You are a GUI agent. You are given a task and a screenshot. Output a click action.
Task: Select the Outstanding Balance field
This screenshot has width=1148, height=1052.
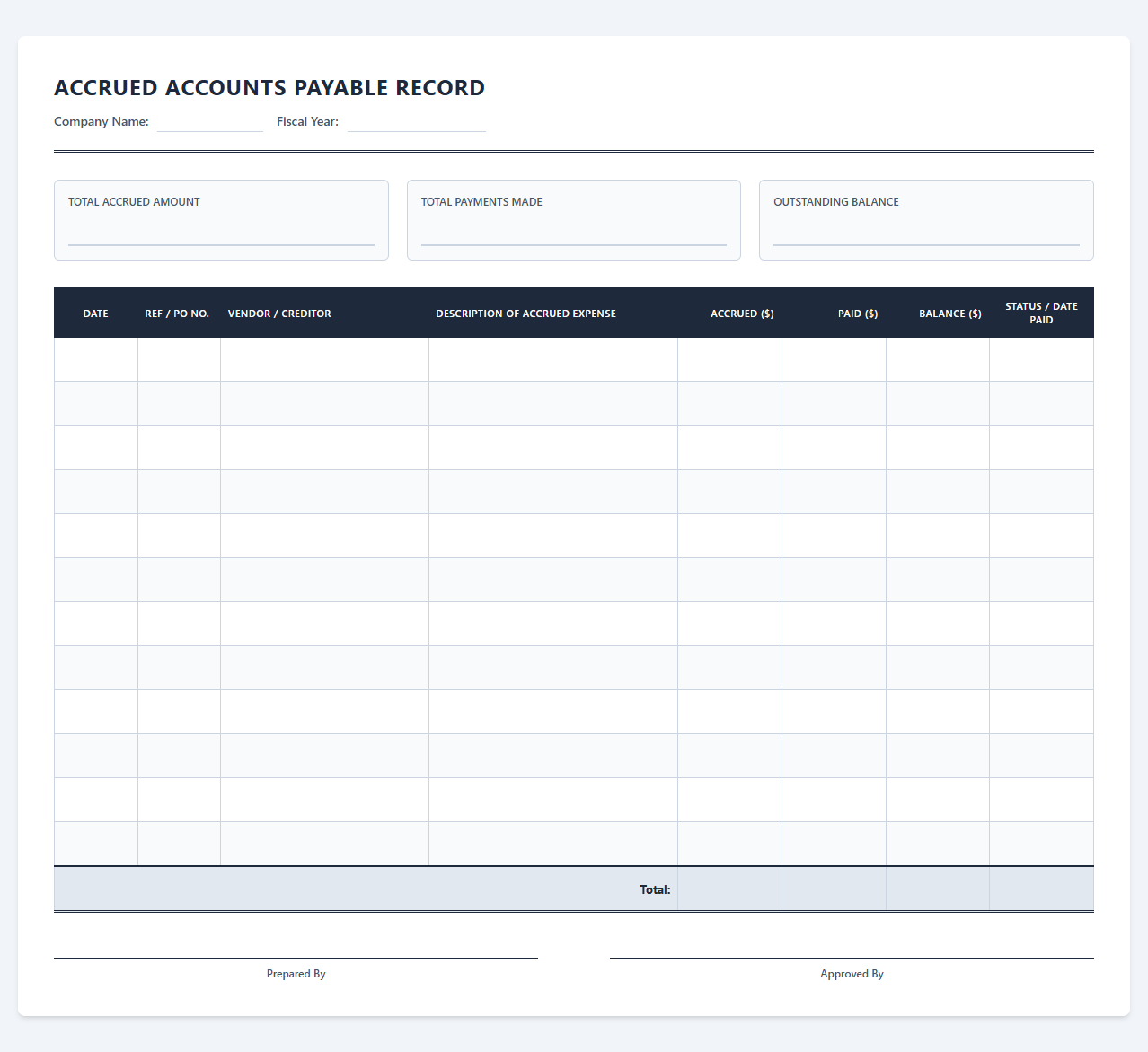(x=926, y=232)
